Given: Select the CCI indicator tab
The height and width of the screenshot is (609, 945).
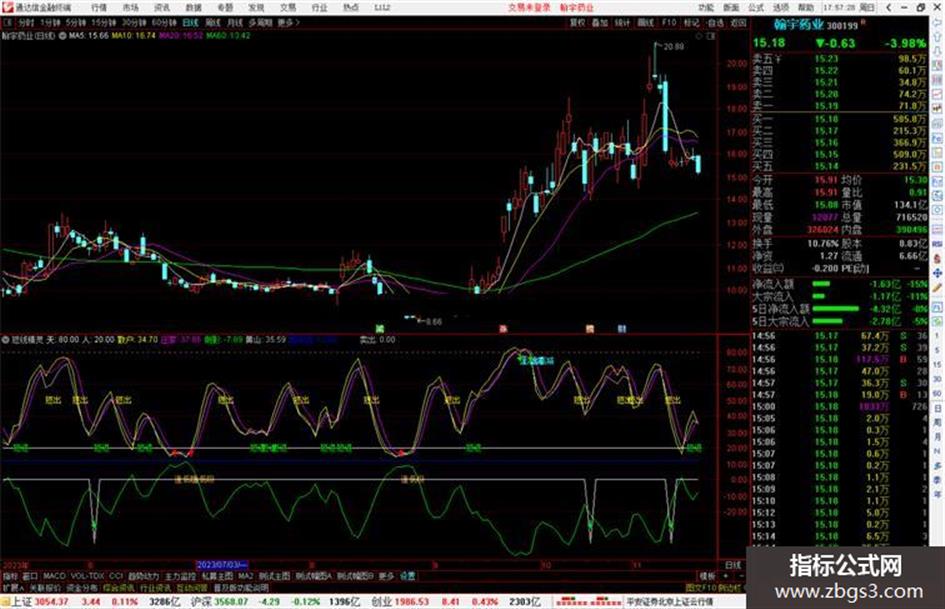Looking at the screenshot, I should [116, 576].
